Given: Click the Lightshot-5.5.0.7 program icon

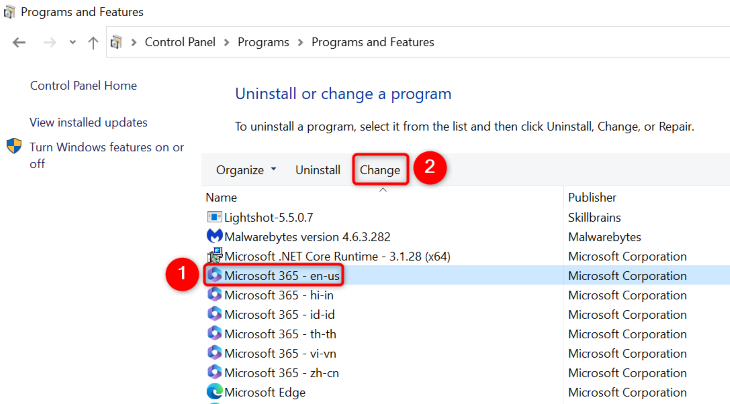Looking at the screenshot, I should (214, 217).
